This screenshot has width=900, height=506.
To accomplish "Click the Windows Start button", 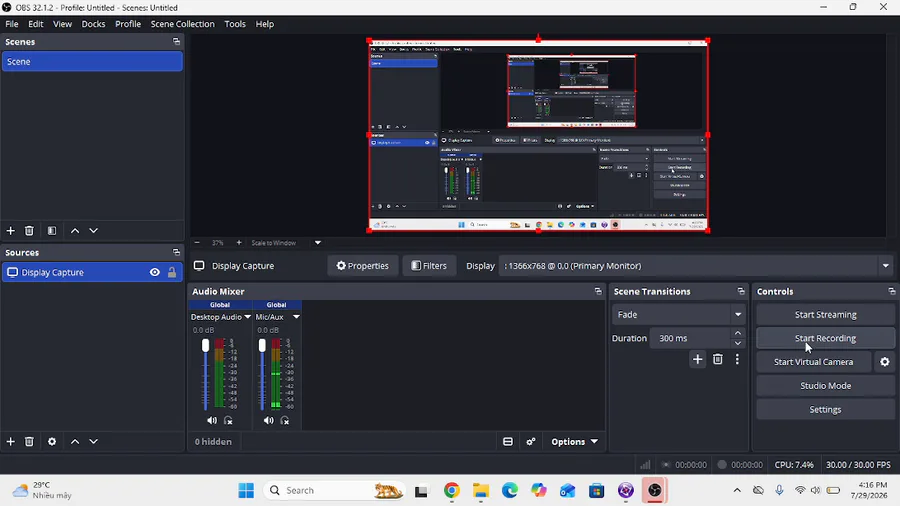I will click(246, 491).
